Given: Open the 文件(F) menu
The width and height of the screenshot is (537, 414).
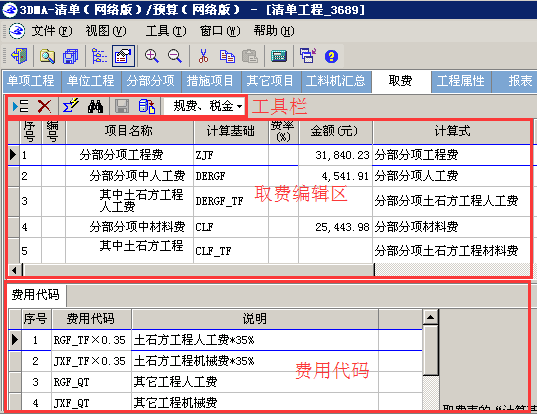Looking at the screenshot, I should click(52, 31).
